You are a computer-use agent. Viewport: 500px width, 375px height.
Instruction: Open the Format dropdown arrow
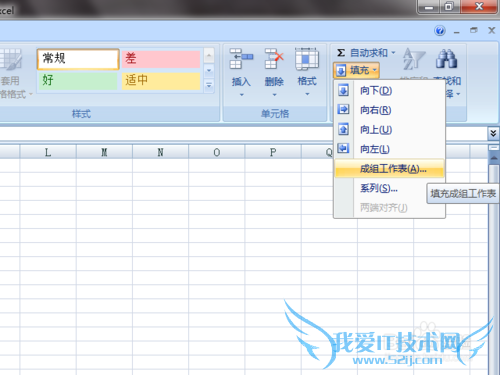tap(307, 94)
